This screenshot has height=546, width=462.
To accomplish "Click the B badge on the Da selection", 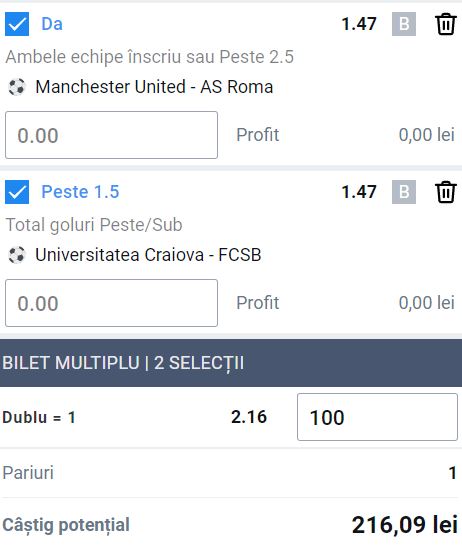I will 404,24.
